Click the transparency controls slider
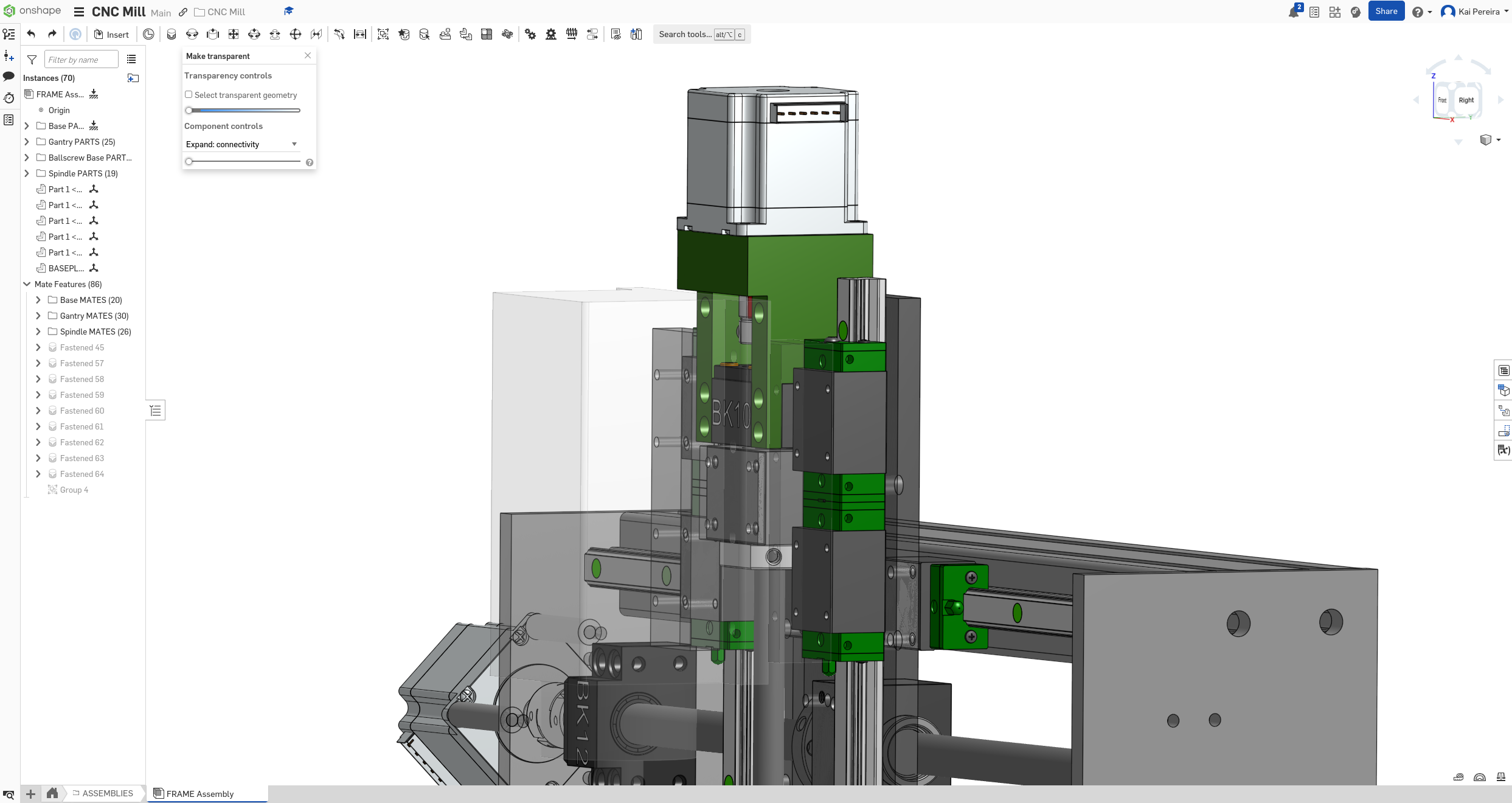This screenshot has width=1512, height=803. 243,110
